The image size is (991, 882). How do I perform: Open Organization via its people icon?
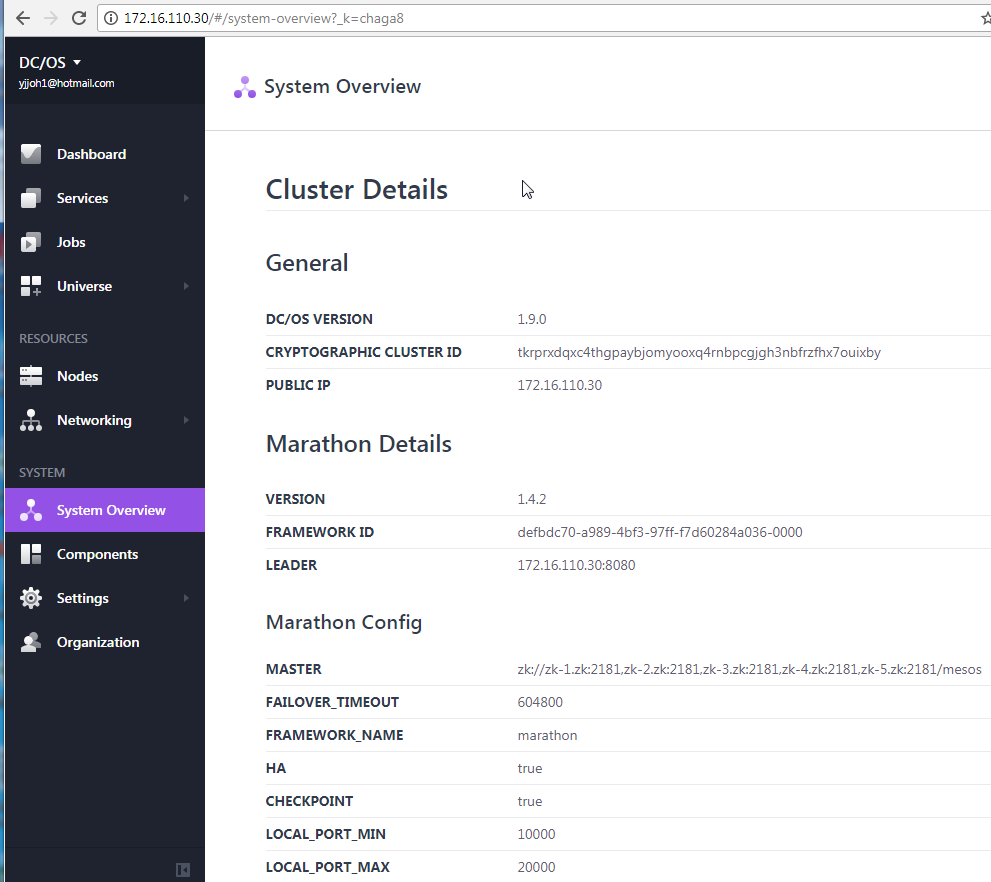(30, 642)
